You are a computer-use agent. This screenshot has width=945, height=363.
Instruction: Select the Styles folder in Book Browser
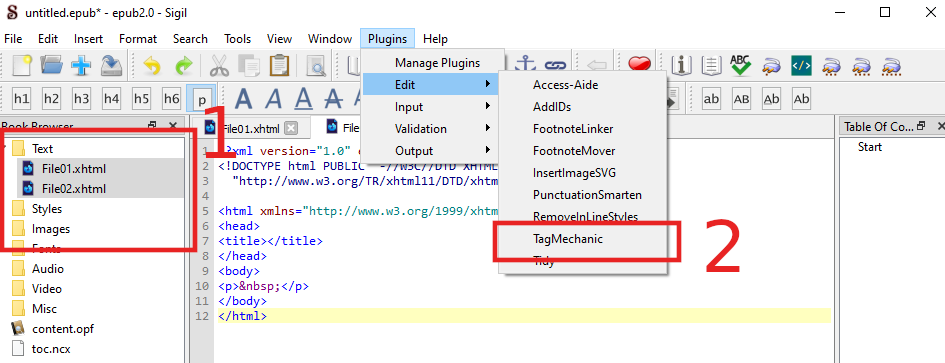(47, 209)
